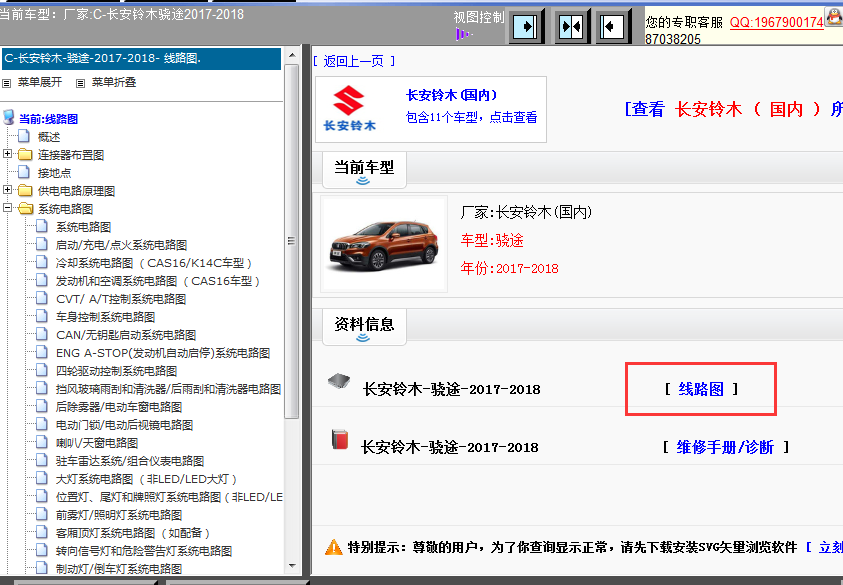Click the 长安铃木(国内) brand link
Viewport: 843px width, 585px height.
click(x=451, y=95)
